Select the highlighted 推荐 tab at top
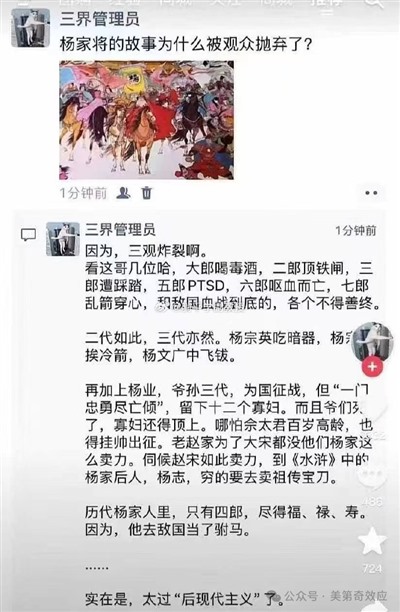Screen dimensions: 400x612 point(327,3)
